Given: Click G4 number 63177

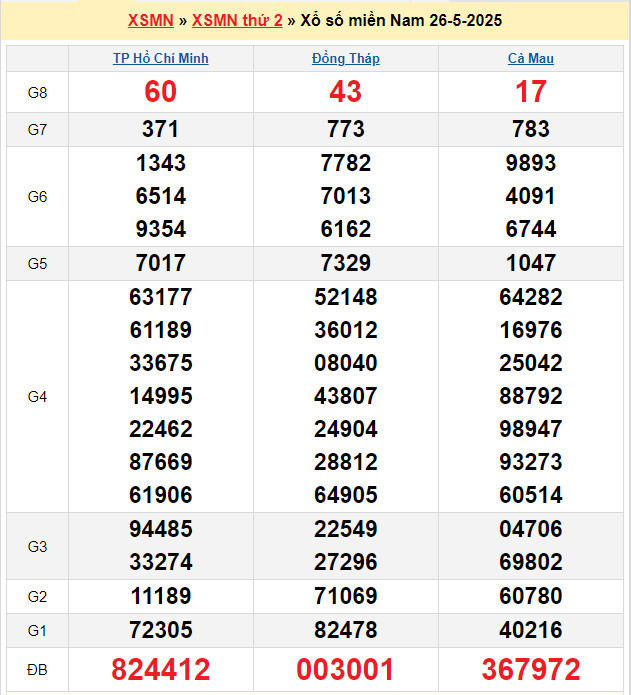Looking at the screenshot, I should click(x=161, y=297).
